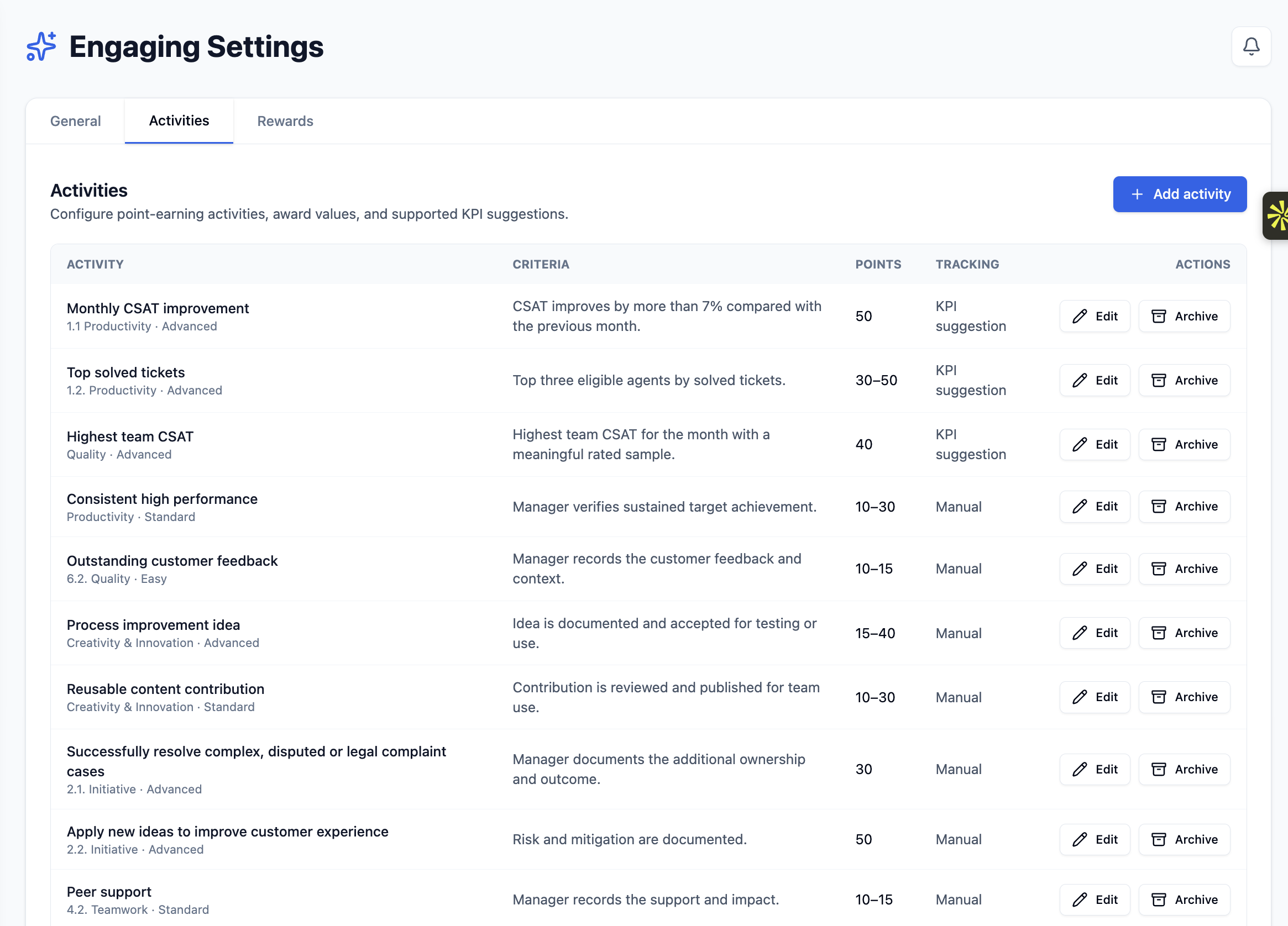Archive the complex legal complaint cases activity
This screenshot has width=1288, height=926.
pos(1184,769)
